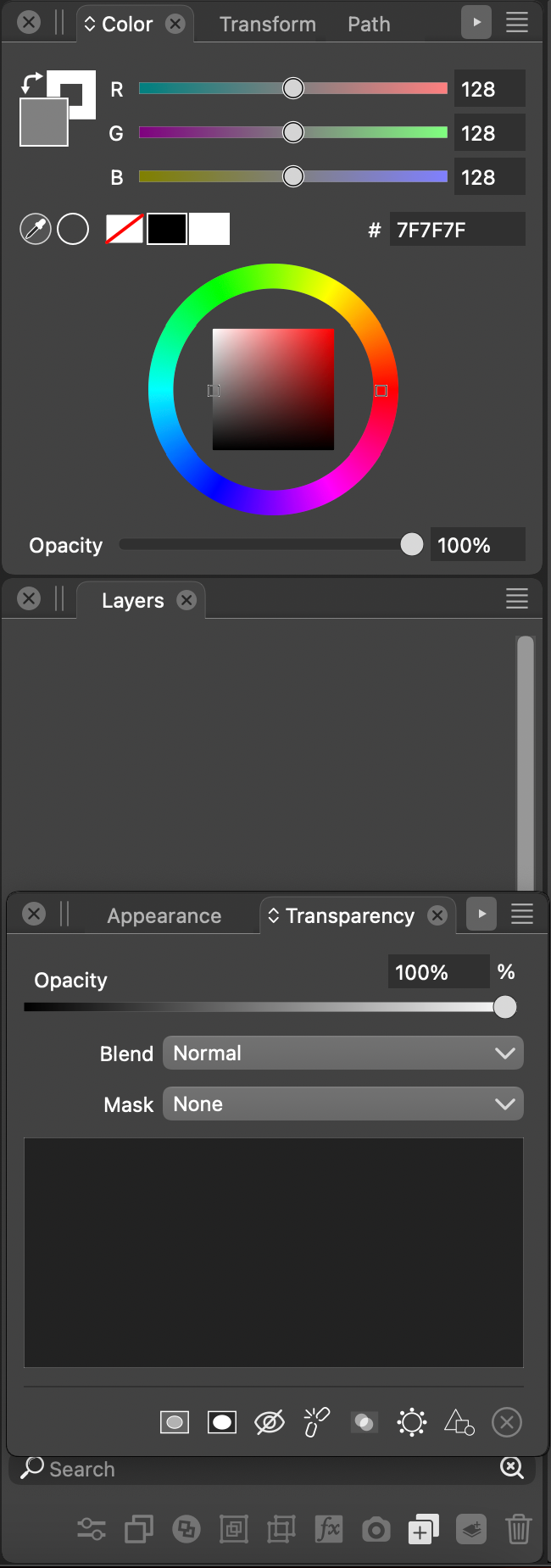The height and width of the screenshot is (1568, 551).
Task: Open the Layers panel hamburger menu
Action: click(x=517, y=599)
